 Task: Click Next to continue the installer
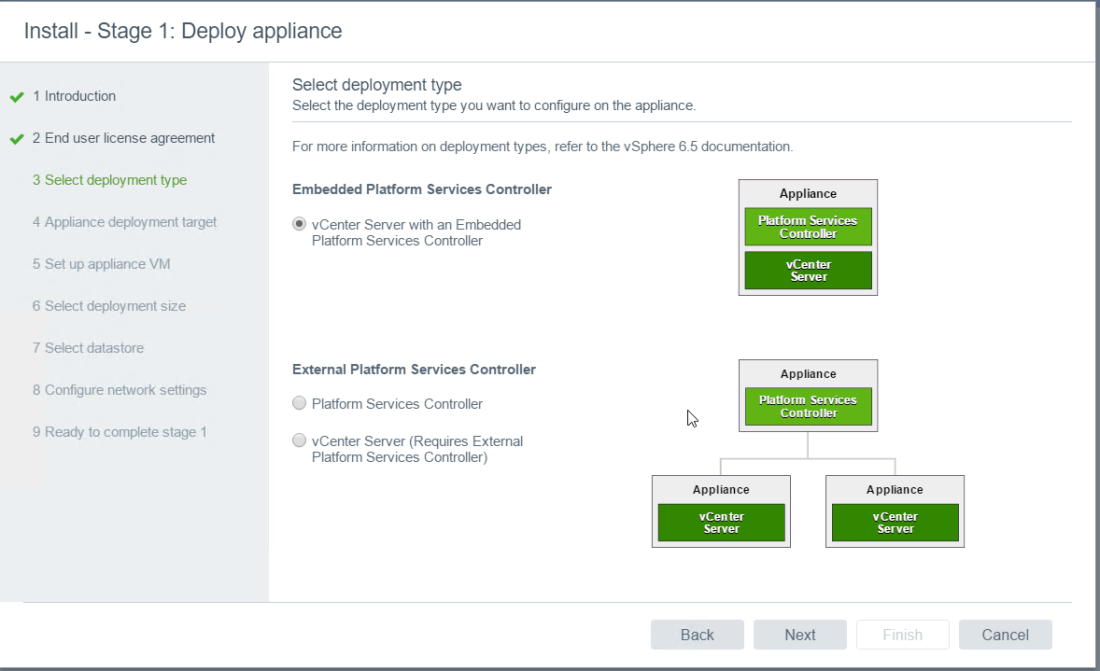[799, 635]
